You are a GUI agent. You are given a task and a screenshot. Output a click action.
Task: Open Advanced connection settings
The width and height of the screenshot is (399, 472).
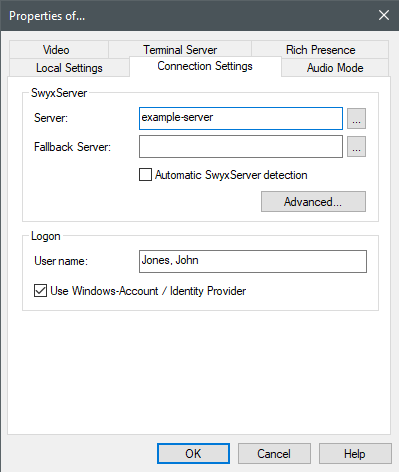point(313,201)
